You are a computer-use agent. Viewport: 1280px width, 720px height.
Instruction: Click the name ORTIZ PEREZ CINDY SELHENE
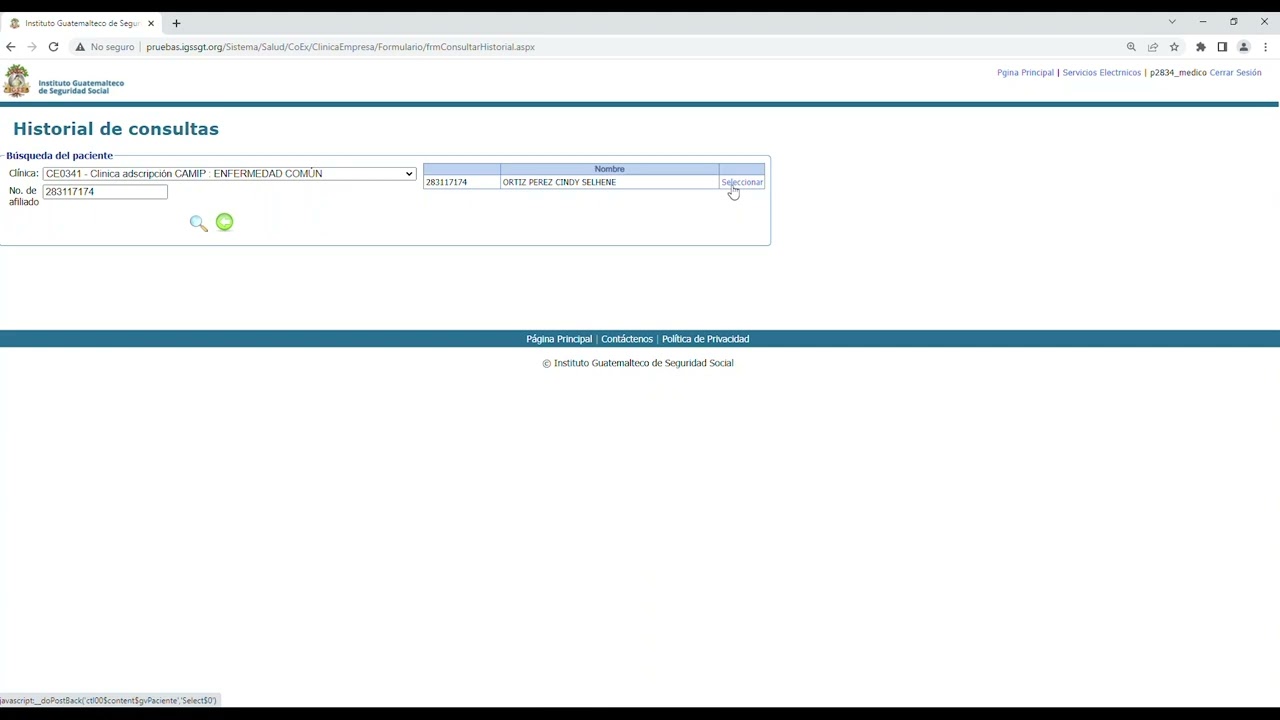coord(559,182)
